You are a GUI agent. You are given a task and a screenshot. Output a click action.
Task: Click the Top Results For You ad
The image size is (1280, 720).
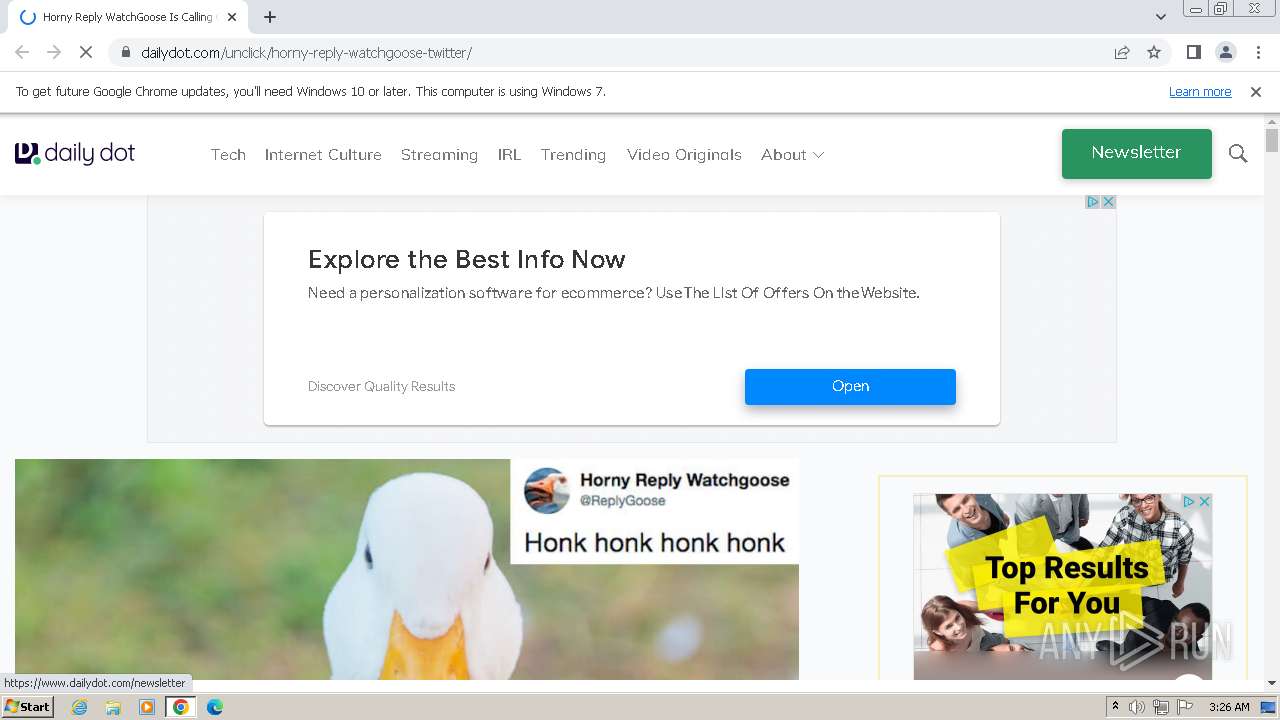point(1062,586)
